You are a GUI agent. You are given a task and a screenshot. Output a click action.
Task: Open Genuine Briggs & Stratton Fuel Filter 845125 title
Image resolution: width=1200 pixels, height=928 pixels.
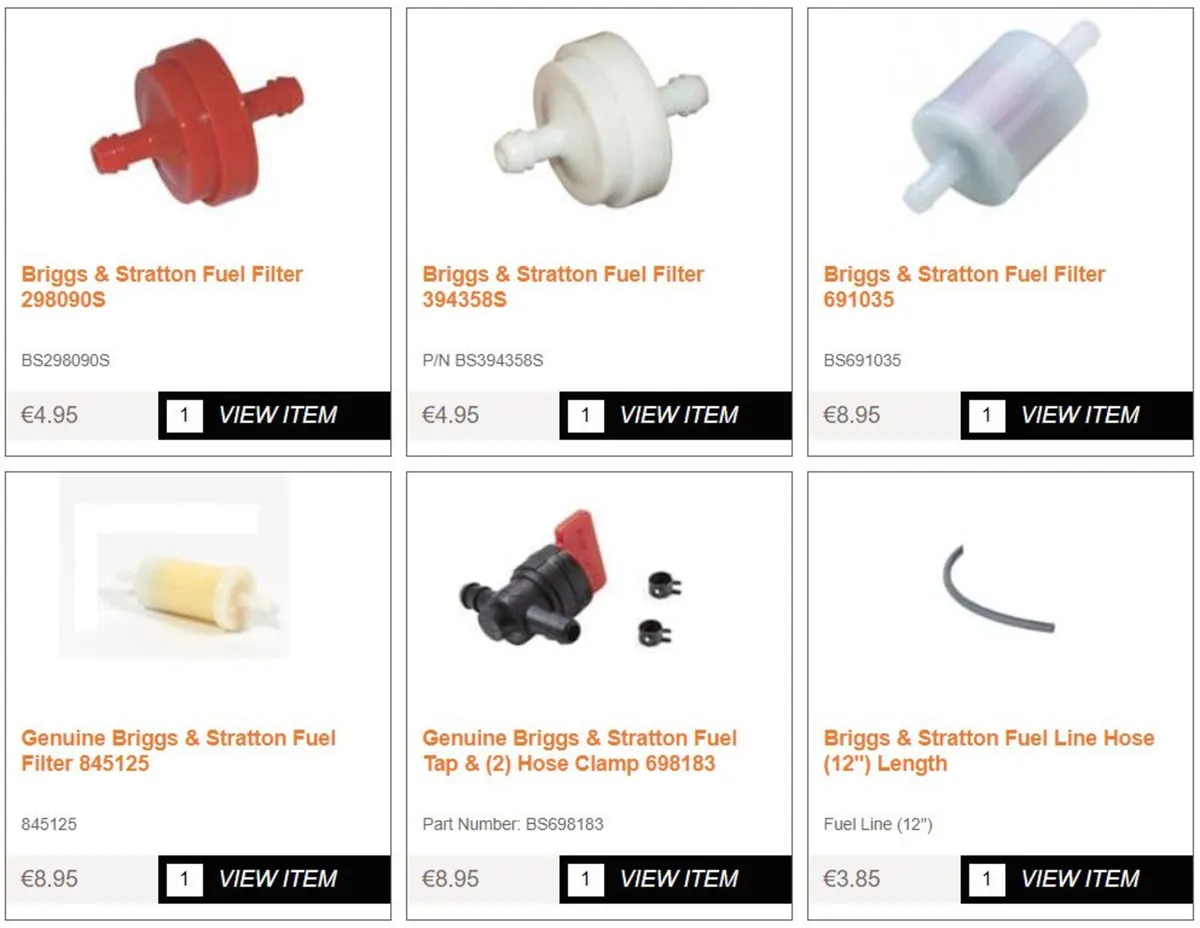[x=179, y=751]
